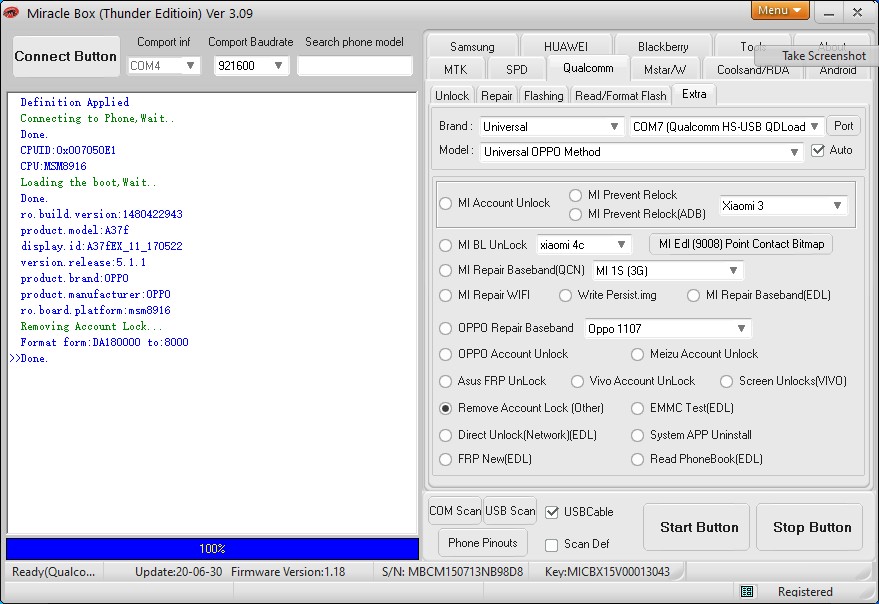879x604 pixels.
Task: Expand the Brand Universal dropdown
Action: (552, 127)
